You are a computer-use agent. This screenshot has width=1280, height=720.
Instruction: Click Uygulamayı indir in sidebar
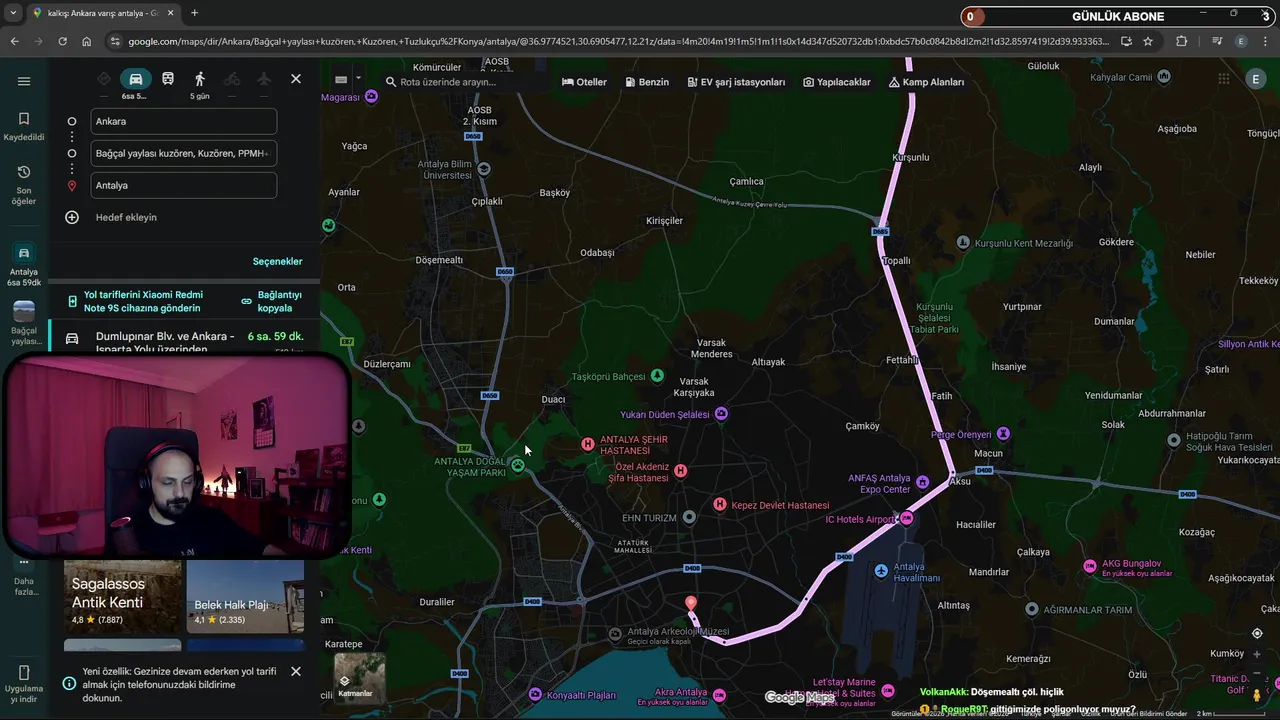coord(24,685)
